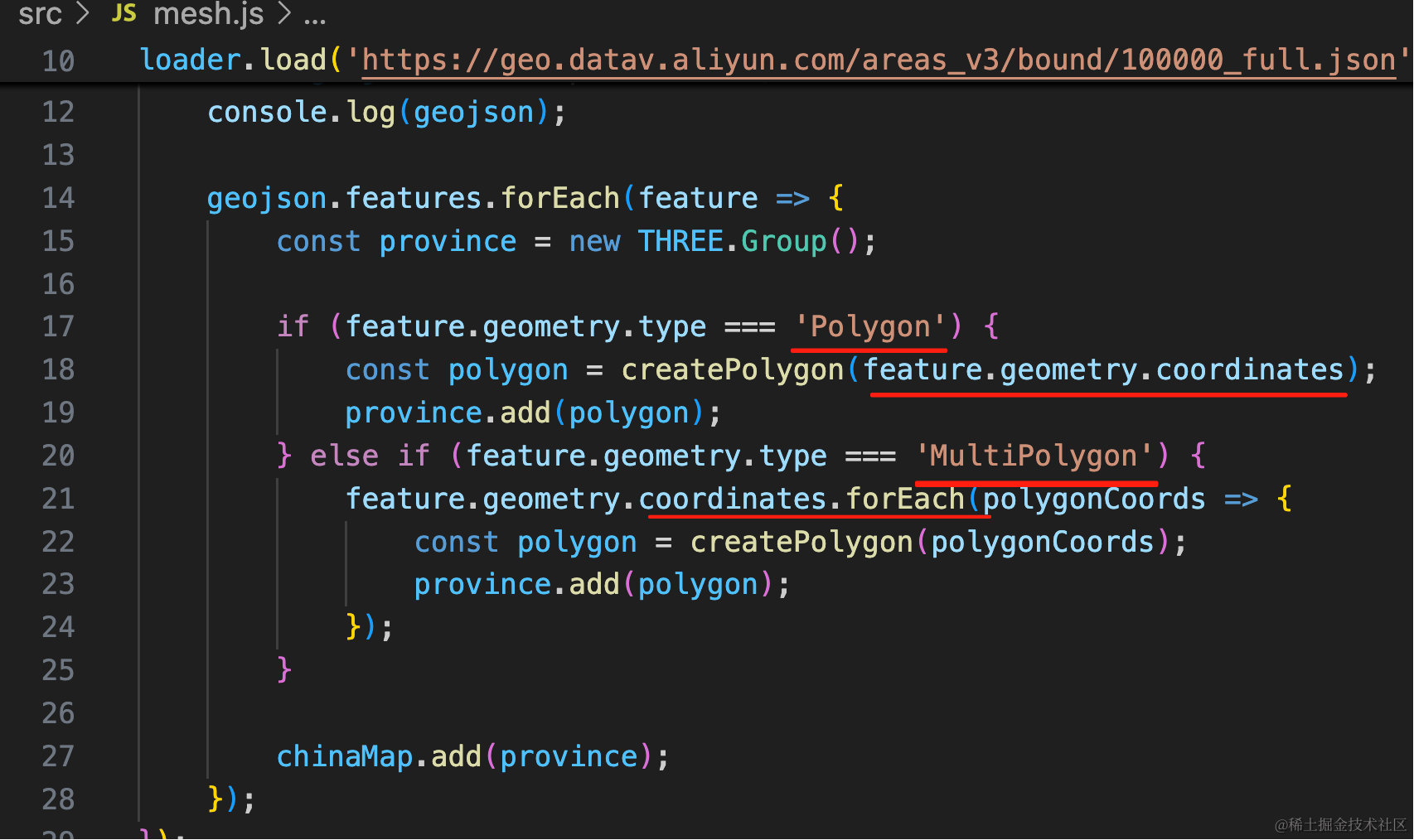The width and height of the screenshot is (1414, 840).
Task: Click the chevron between src and mesh.js
Action: 82,14
